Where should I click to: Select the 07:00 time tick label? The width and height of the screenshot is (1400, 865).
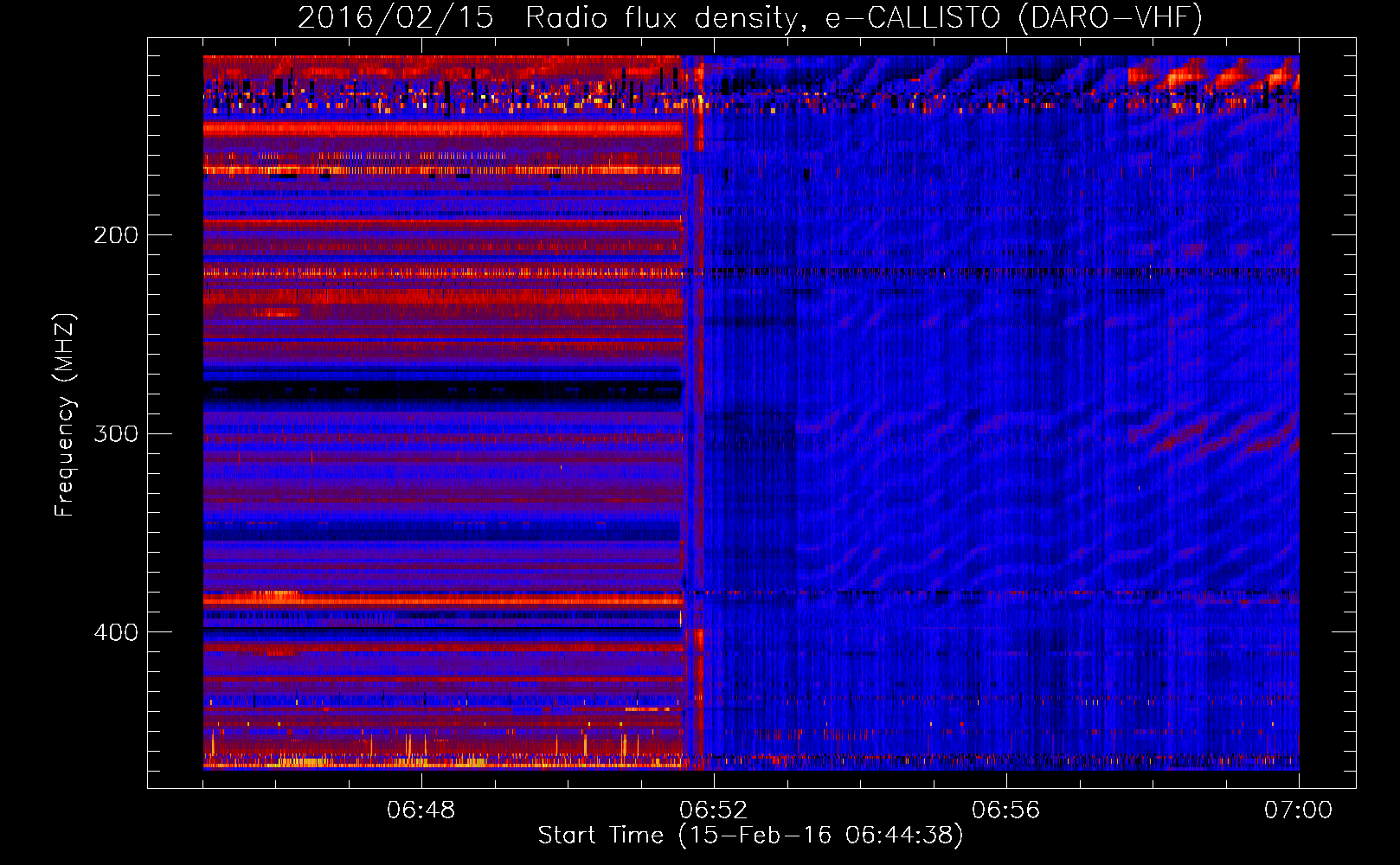(x=1299, y=811)
